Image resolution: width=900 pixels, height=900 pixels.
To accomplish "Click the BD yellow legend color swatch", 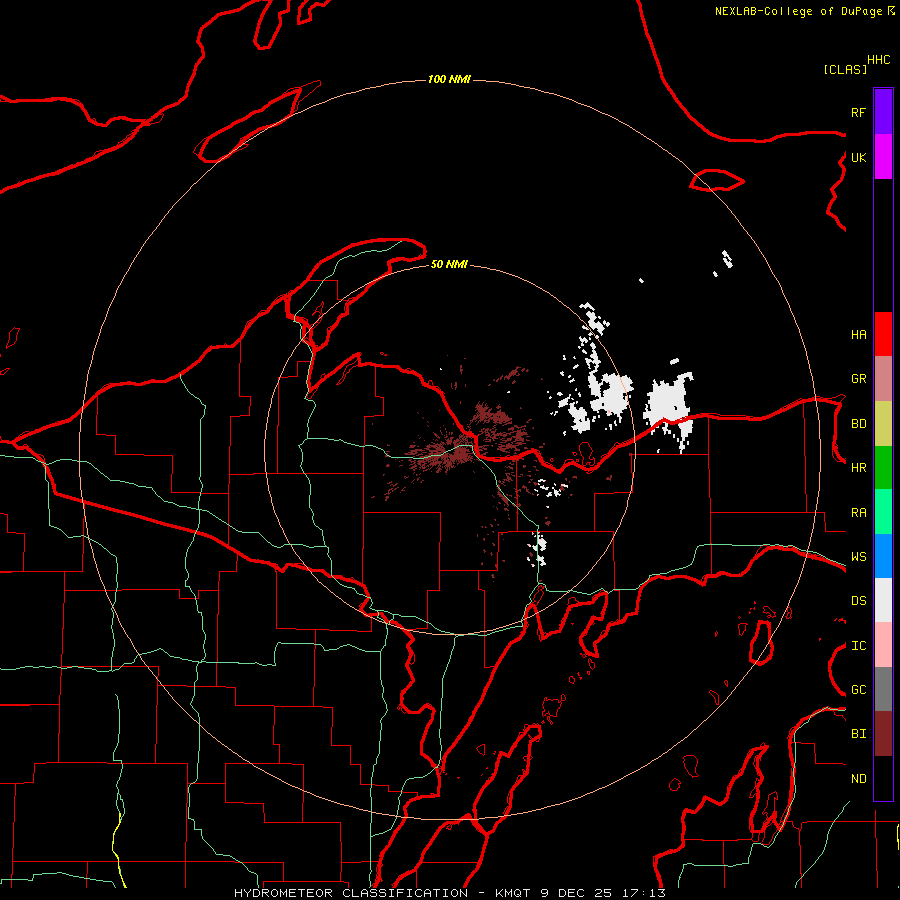I will point(883,424).
